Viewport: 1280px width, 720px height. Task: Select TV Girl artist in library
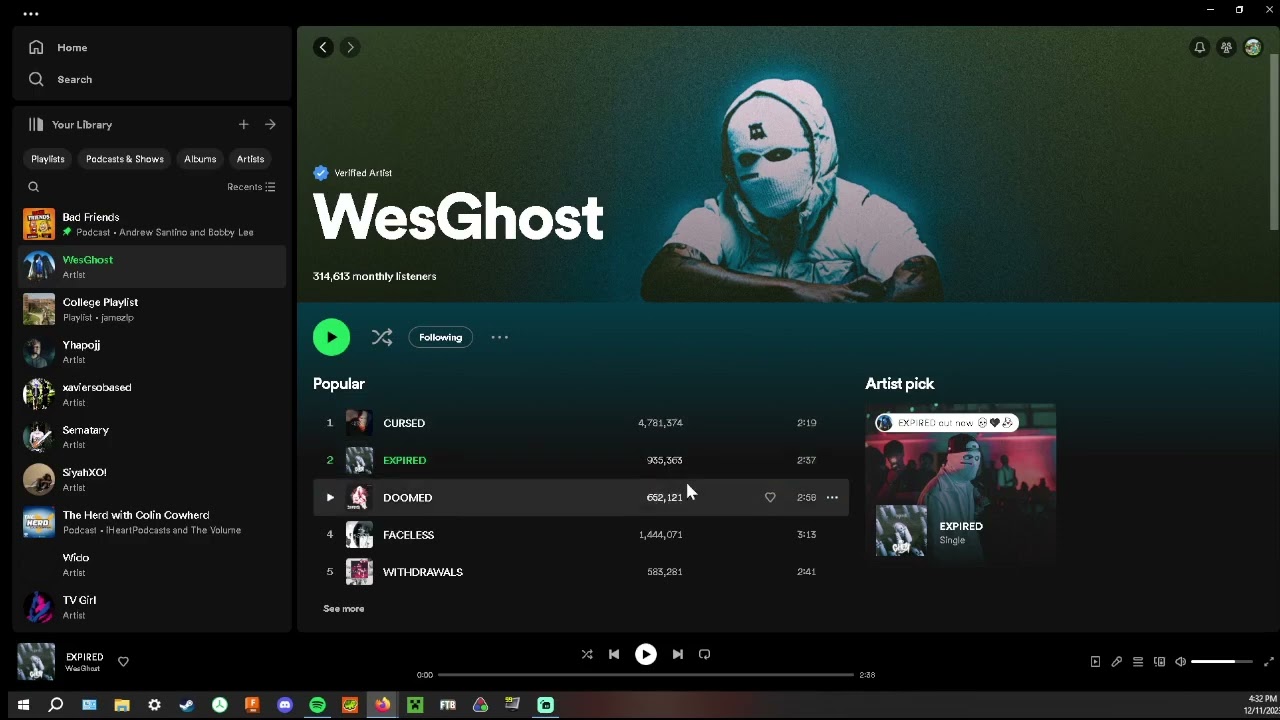coord(152,607)
